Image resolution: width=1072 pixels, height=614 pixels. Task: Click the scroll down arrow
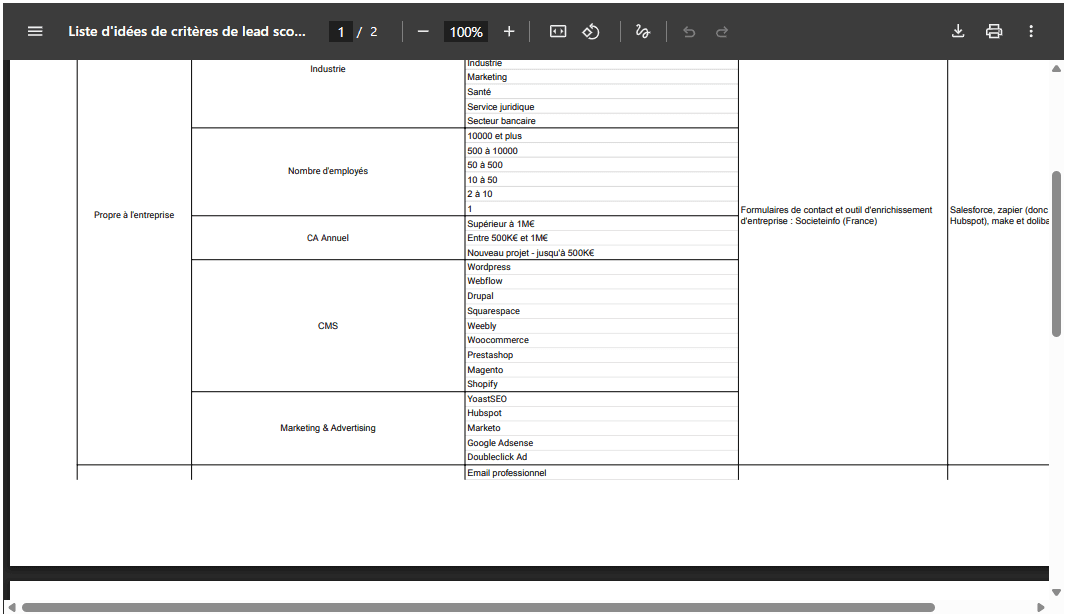pyautogui.click(x=1056, y=592)
